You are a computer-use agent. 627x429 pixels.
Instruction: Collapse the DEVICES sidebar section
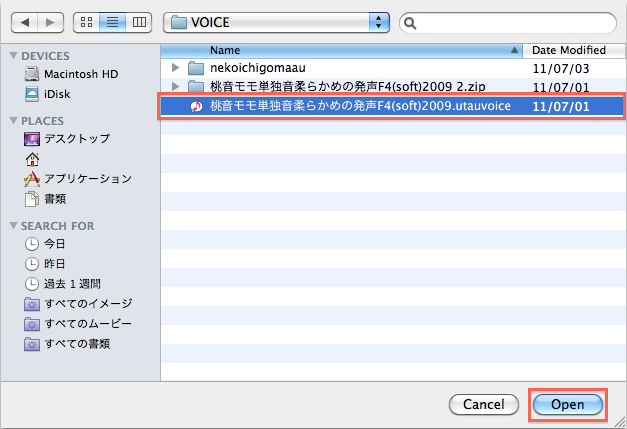(x=13, y=55)
